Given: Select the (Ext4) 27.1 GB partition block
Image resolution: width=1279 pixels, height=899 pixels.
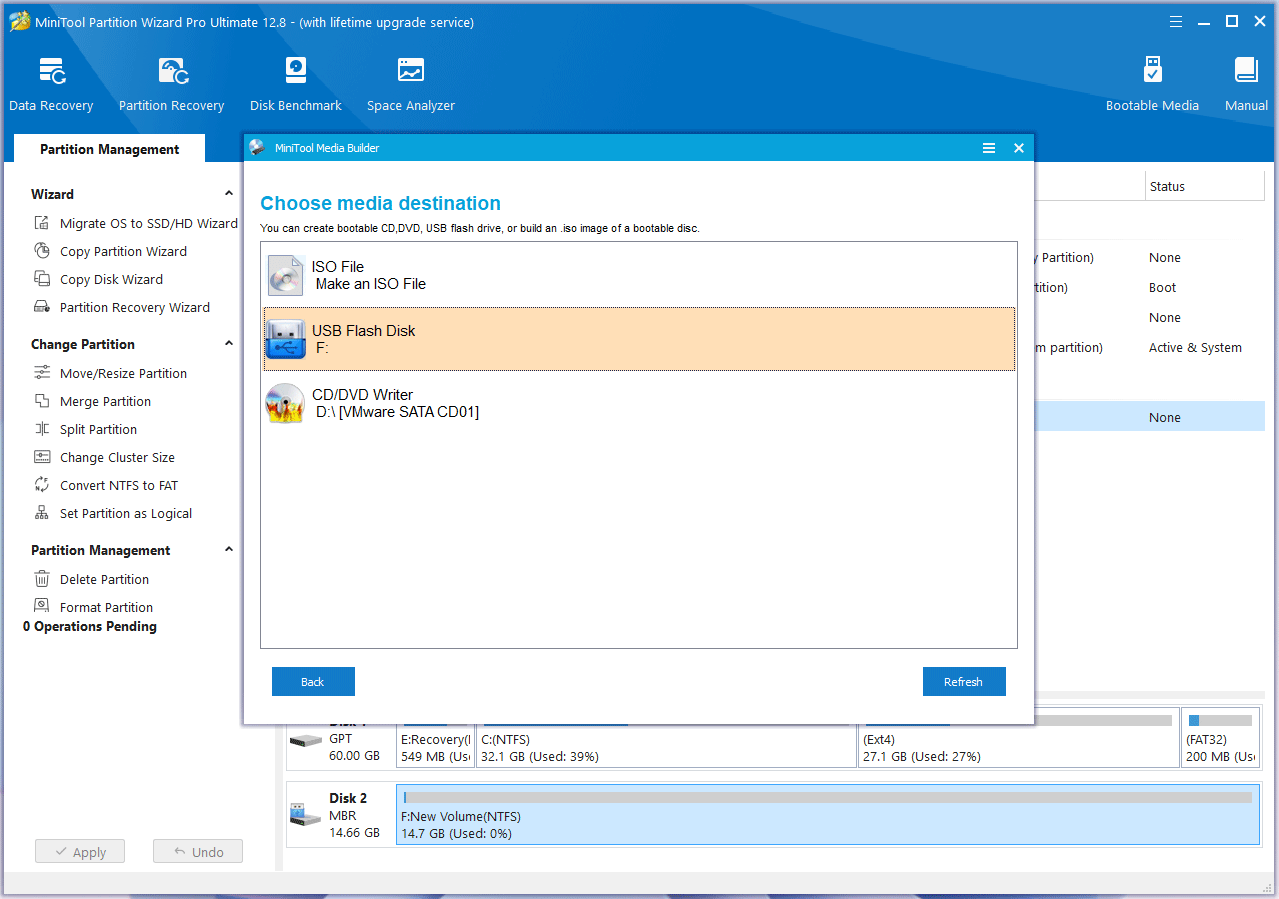Looking at the screenshot, I should [x=1018, y=739].
